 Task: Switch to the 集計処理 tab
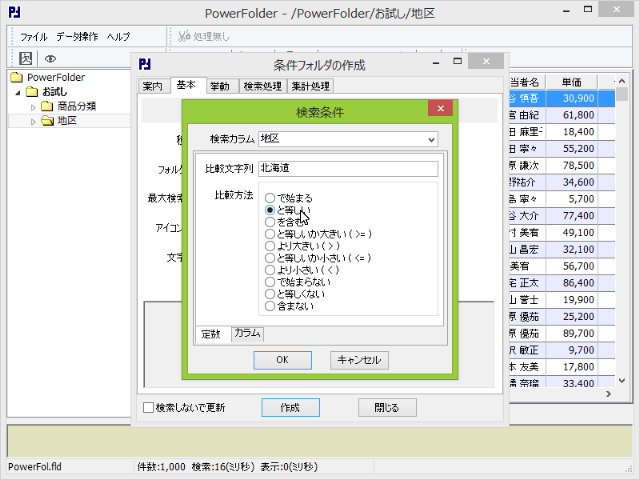pos(310,86)
